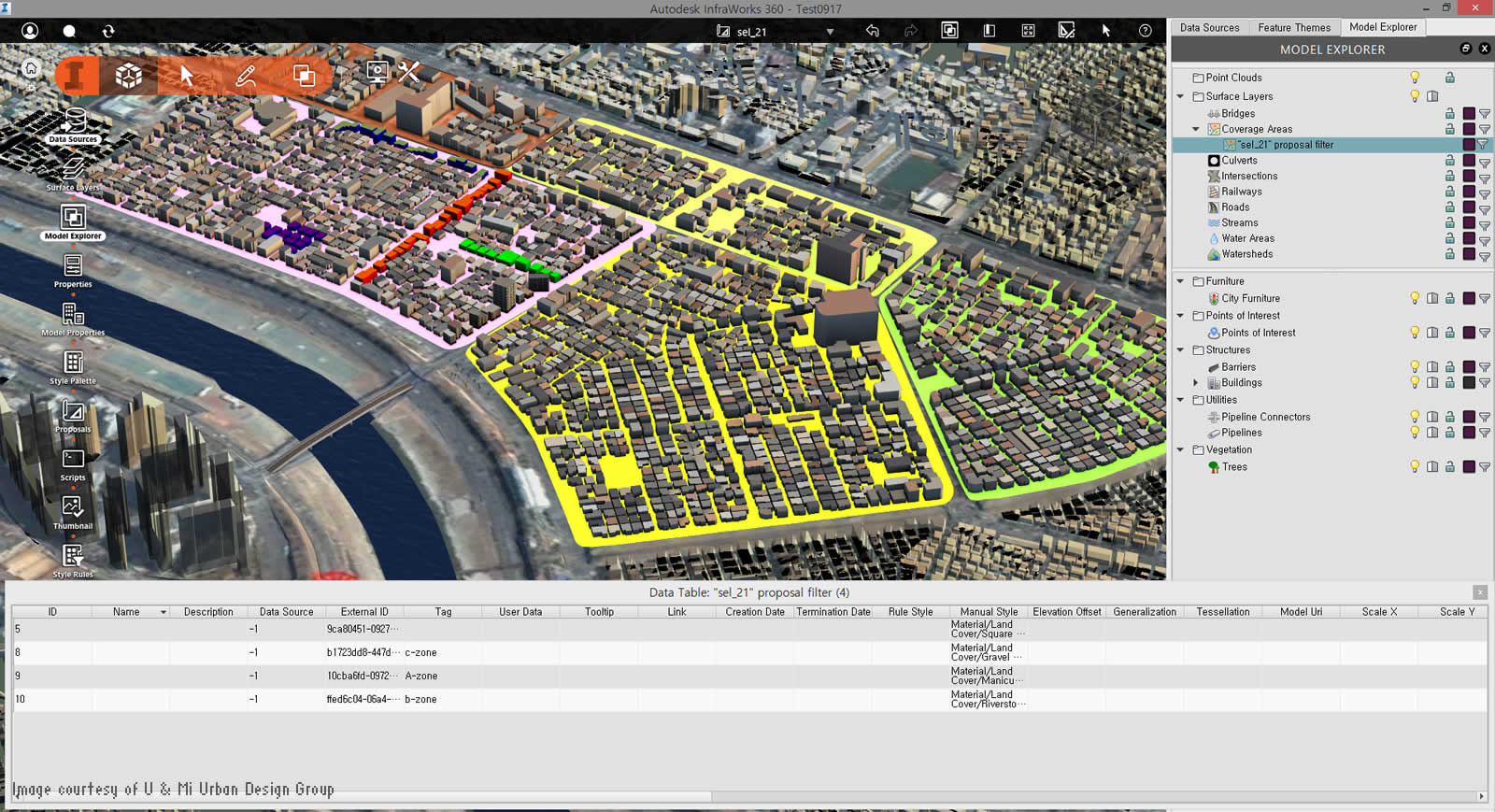1495x812 pixels.
Task: Toggle the lock for Pipelines layer
Action: tap(1450, 433)
